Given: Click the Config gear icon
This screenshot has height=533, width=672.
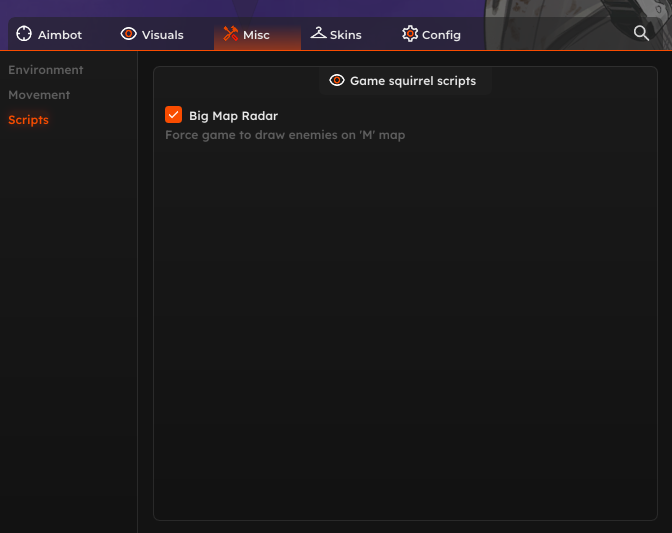Looking at the screenshot, I should tap(410, 33).
